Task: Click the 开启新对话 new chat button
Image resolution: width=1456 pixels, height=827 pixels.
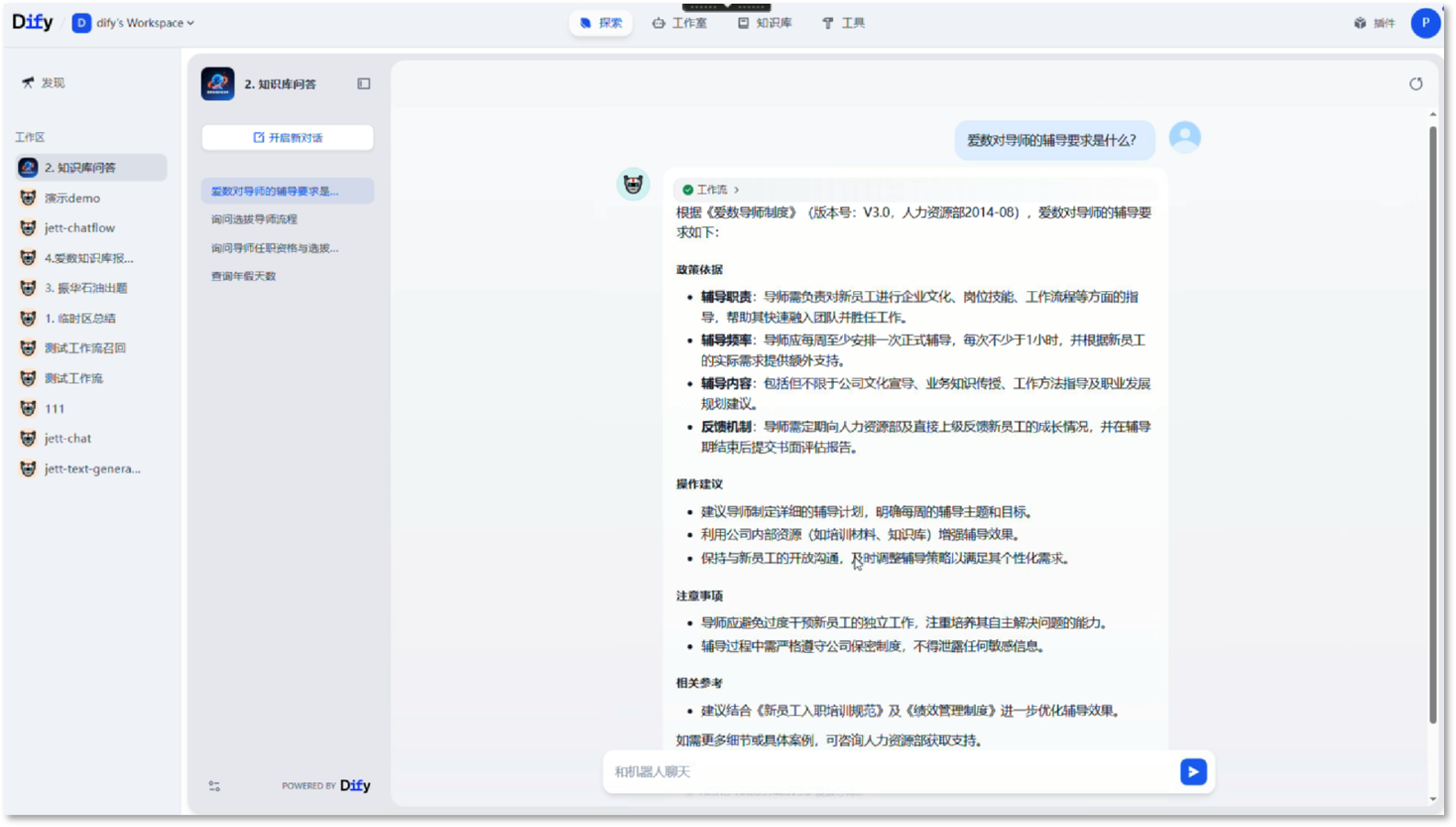Action: tap(288, 137)
